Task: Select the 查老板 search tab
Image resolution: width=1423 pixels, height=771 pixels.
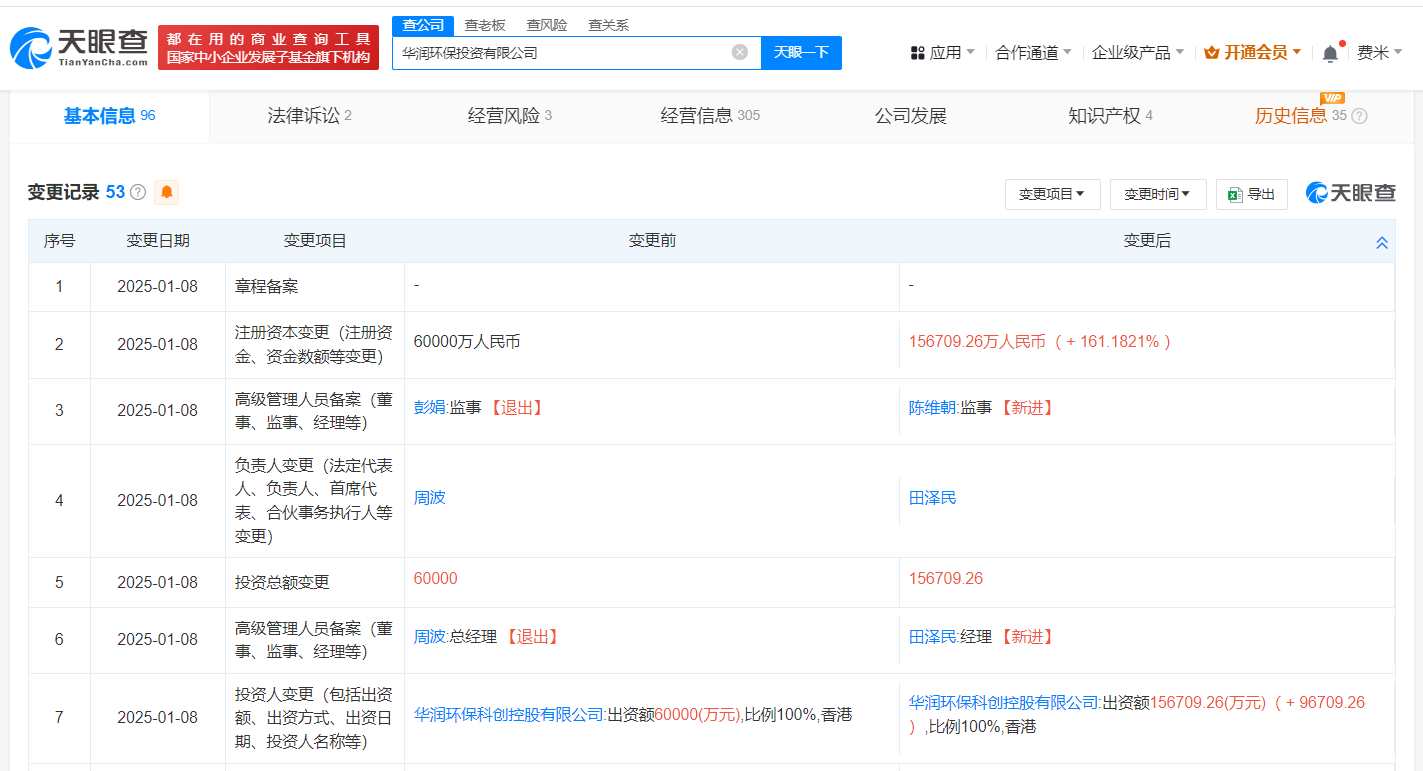Action: [x=485, y=26]
